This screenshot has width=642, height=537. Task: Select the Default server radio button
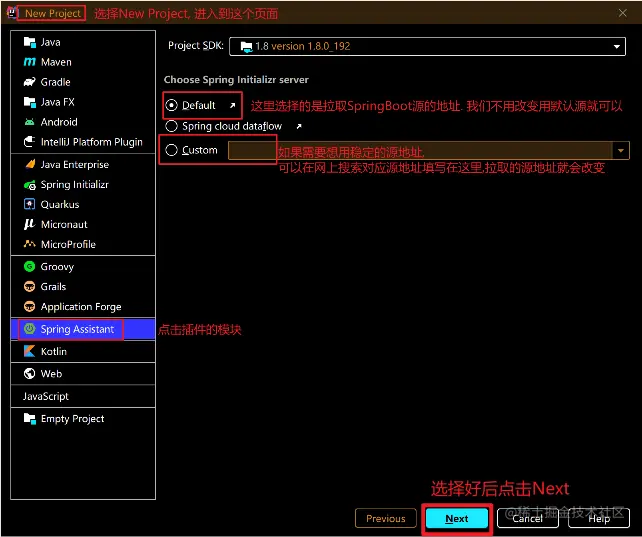171,105
